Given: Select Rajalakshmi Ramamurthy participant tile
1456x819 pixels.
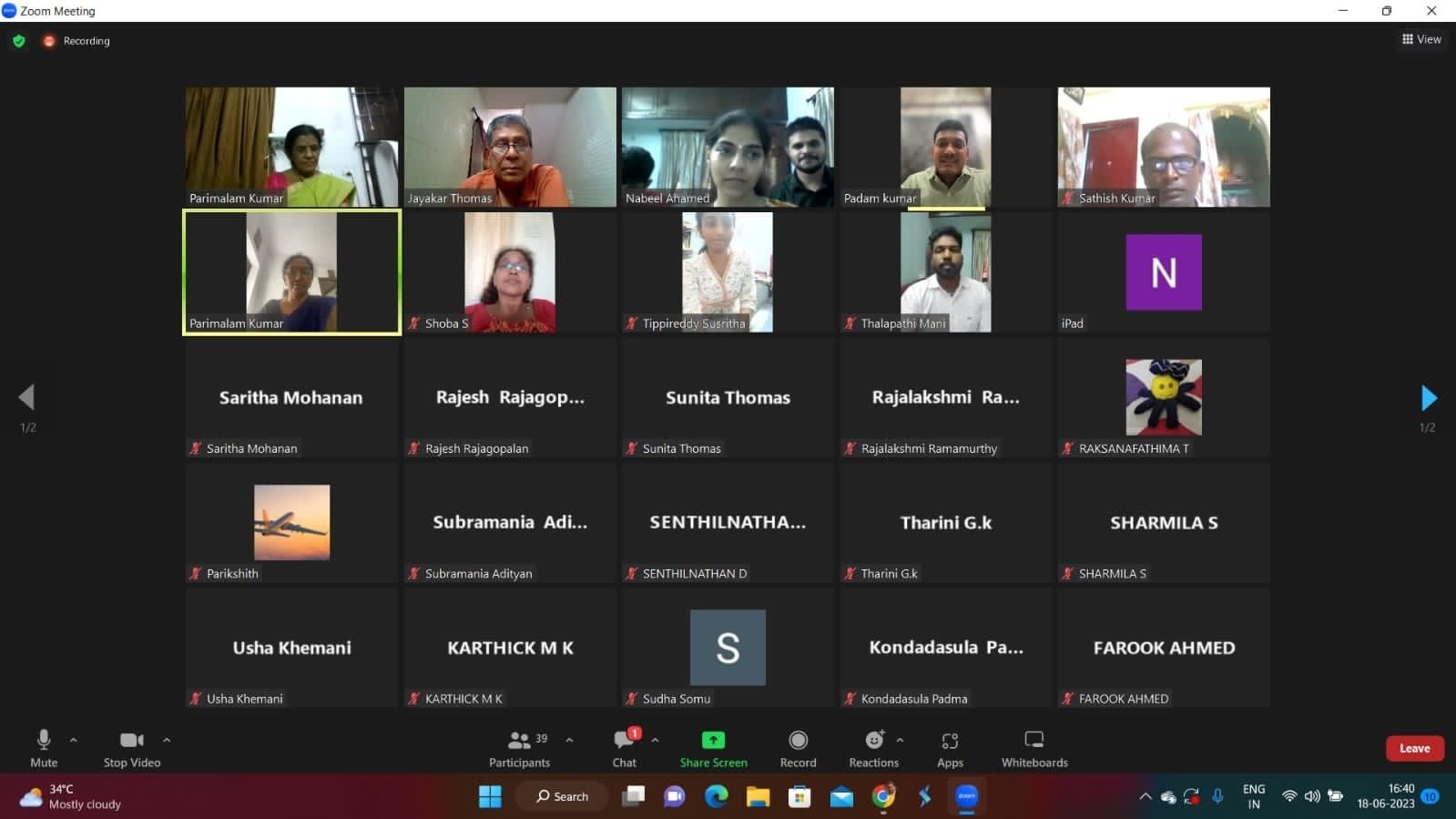Looking at the screenshot, I should point(946,397).
